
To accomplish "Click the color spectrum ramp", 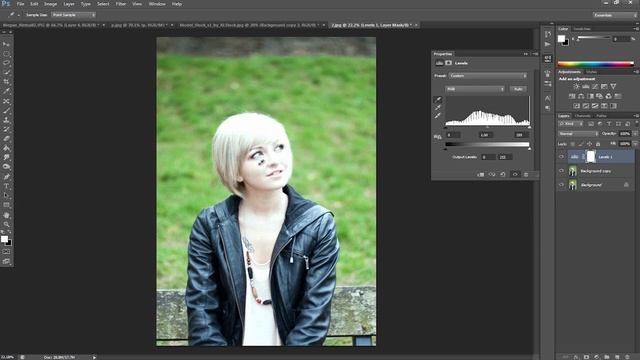I will [596, 64].
